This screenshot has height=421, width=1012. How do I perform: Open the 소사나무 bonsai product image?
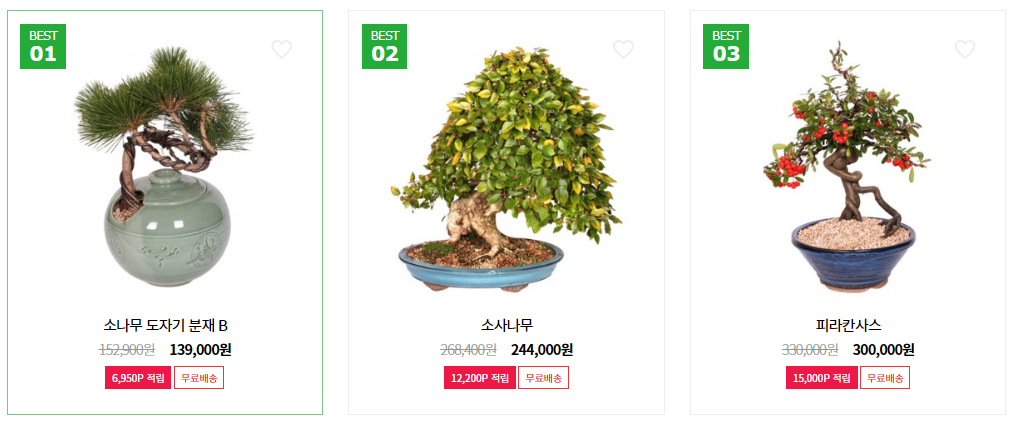506,169
